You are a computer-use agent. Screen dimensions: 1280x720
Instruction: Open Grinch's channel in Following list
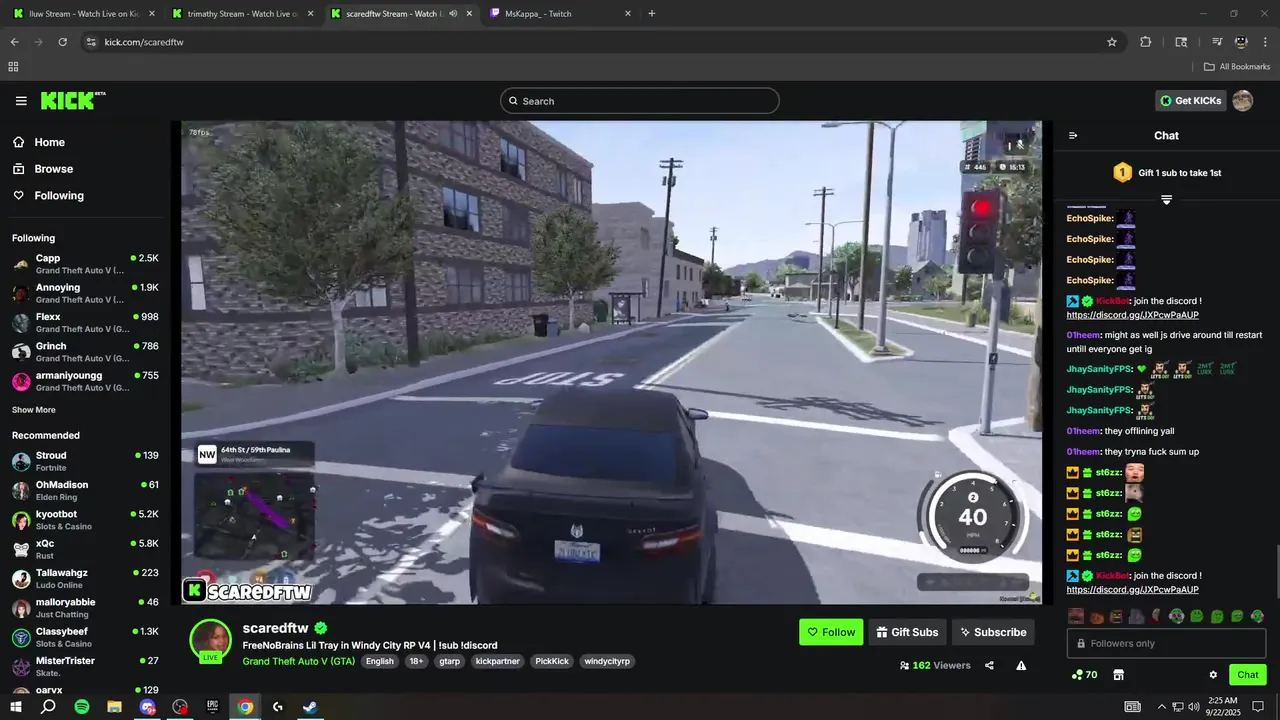click(85, 352)
